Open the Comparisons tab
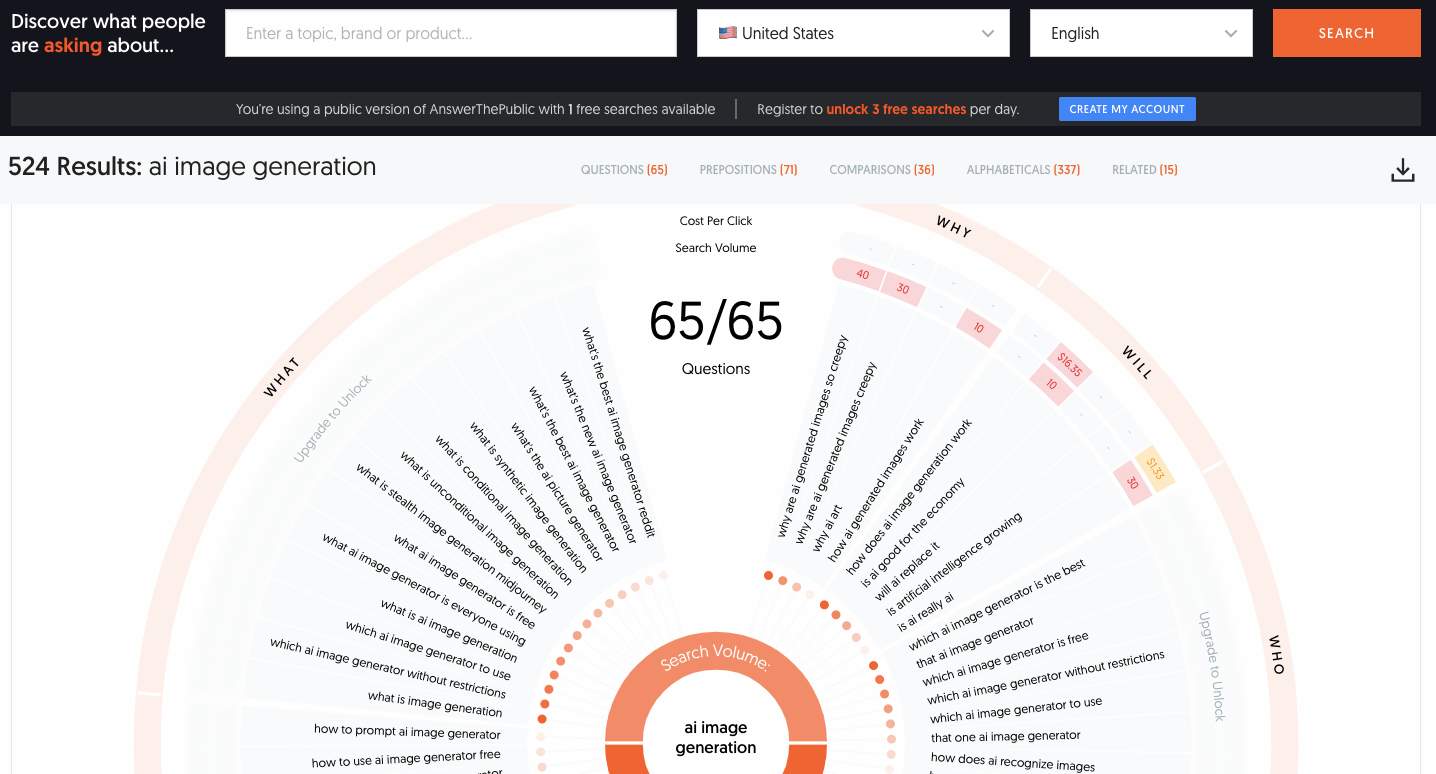This screenshot has width=1436, height=774. click(881, 170)
